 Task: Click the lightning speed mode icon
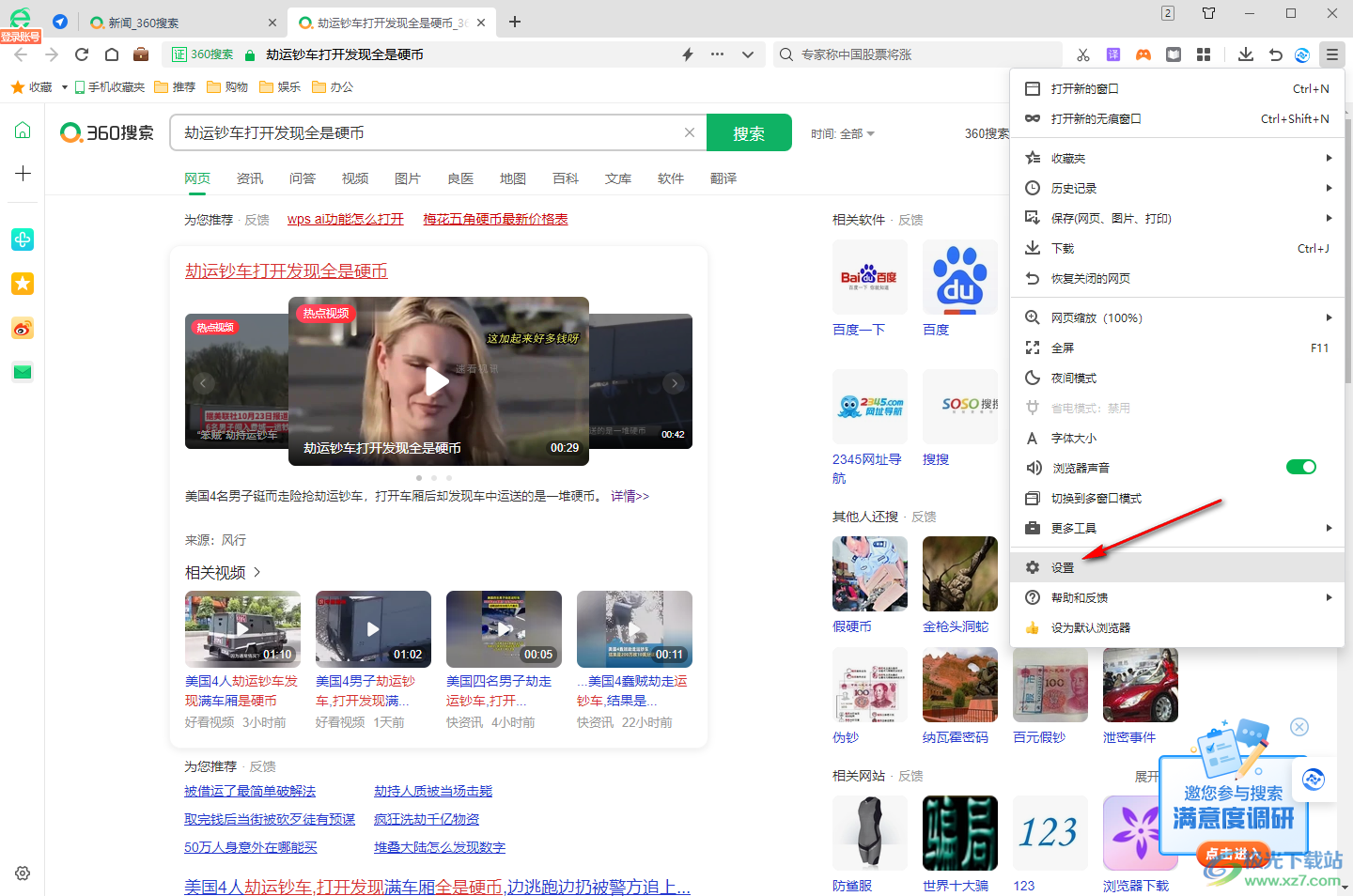pyautogui.click(x=688, y=54)
